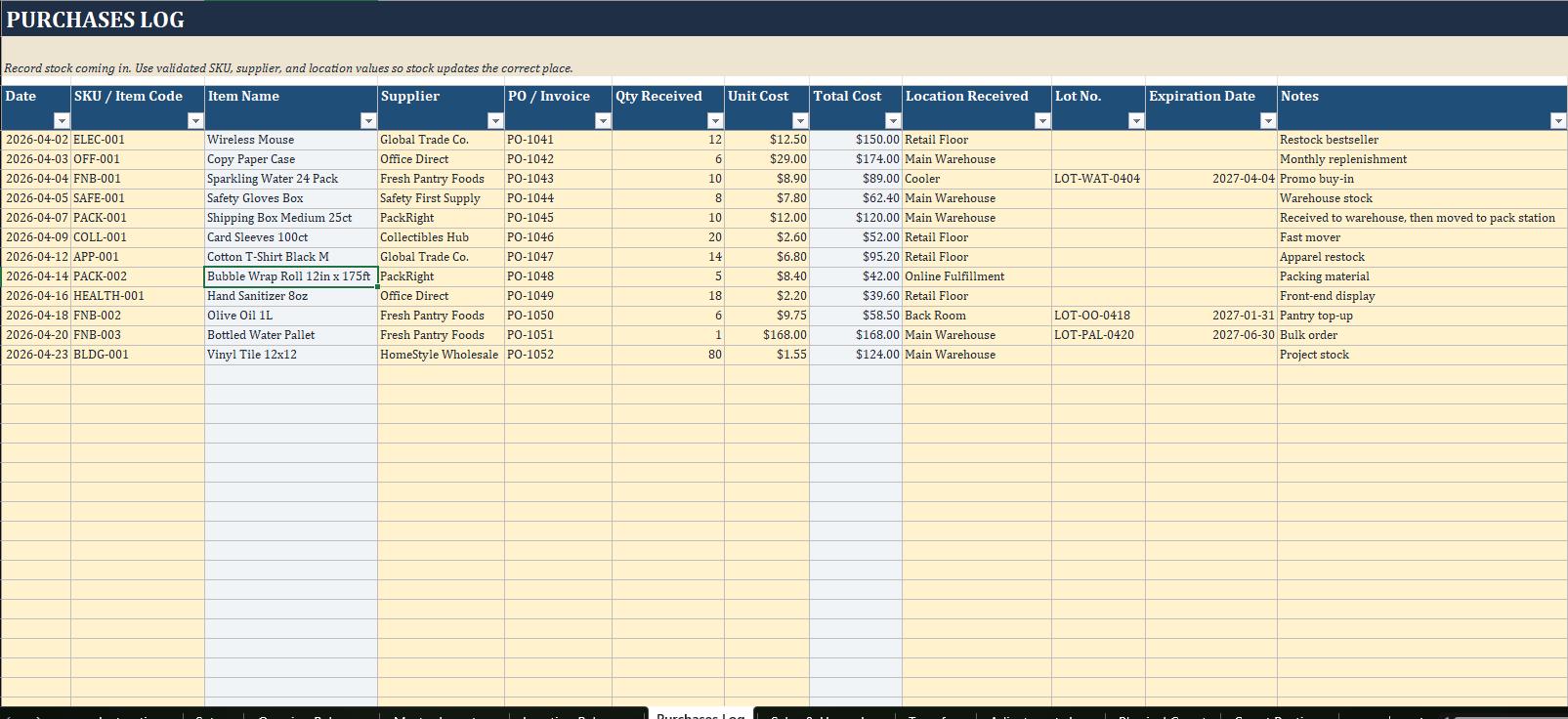Open the PO / Invoice filter dropdown
Screen dimensions: 1568x719
[603, 120]
